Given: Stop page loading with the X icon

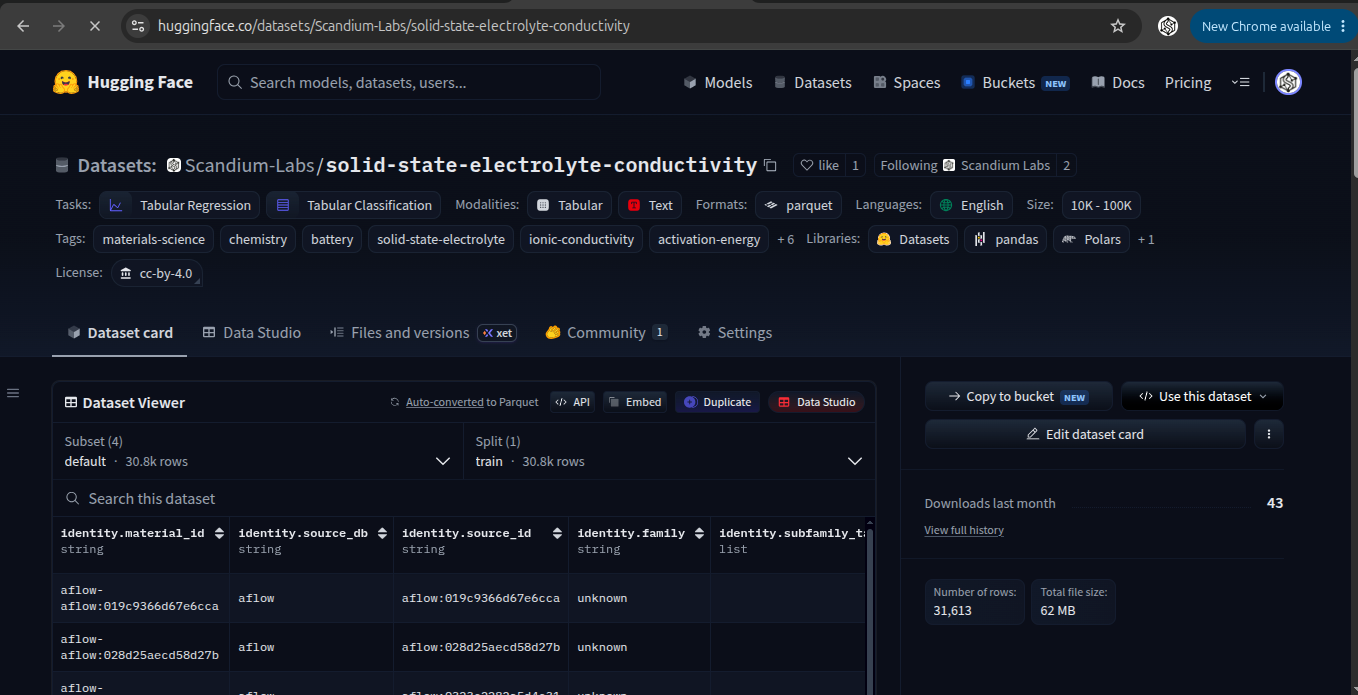Looking at the screenshot, I should (95, 26).
